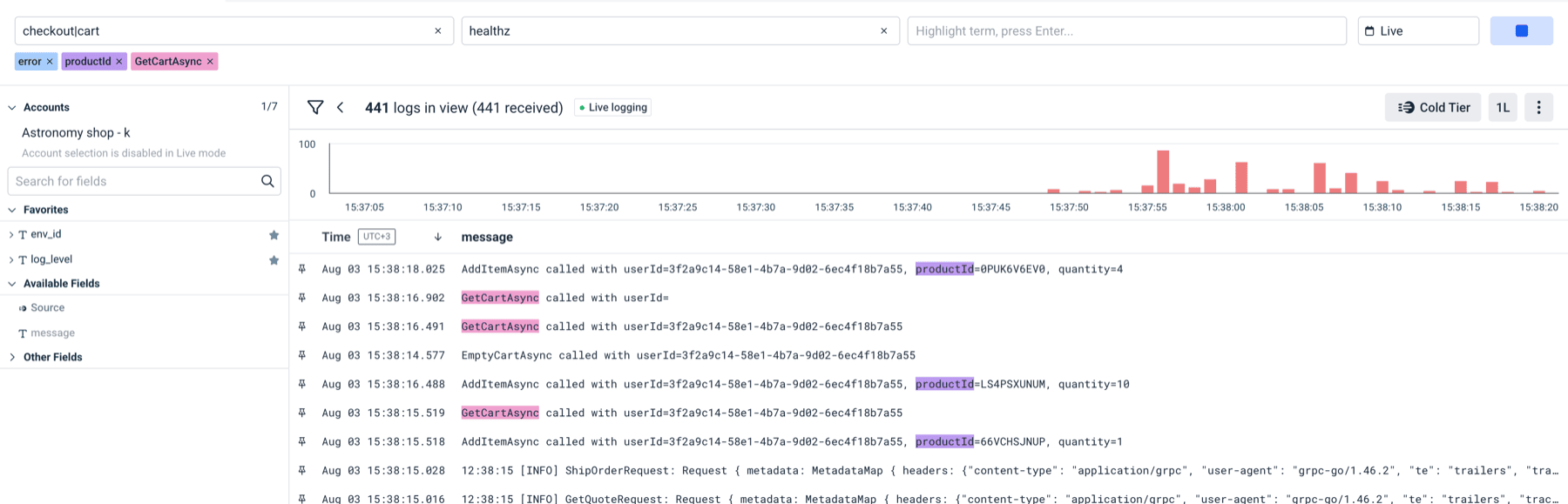Click the Live logging status badge
The height and width of the screenshot is (504, 1568).
613,108
